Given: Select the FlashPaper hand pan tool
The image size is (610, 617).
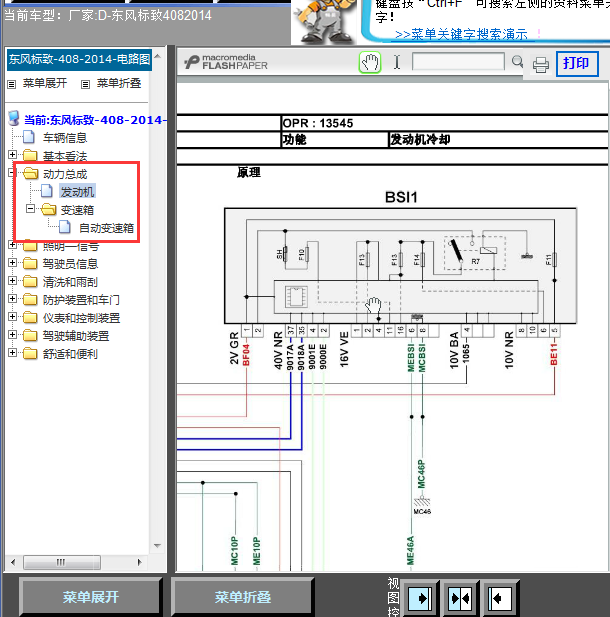Looking at the screenshot, I should [x=370, y=63].
